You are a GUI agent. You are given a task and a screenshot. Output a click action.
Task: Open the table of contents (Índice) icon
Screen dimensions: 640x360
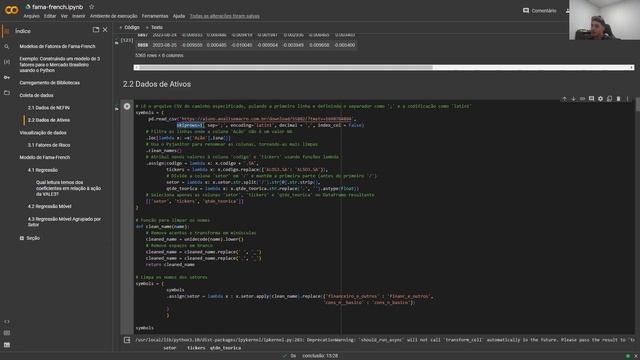tap(7, 31)
